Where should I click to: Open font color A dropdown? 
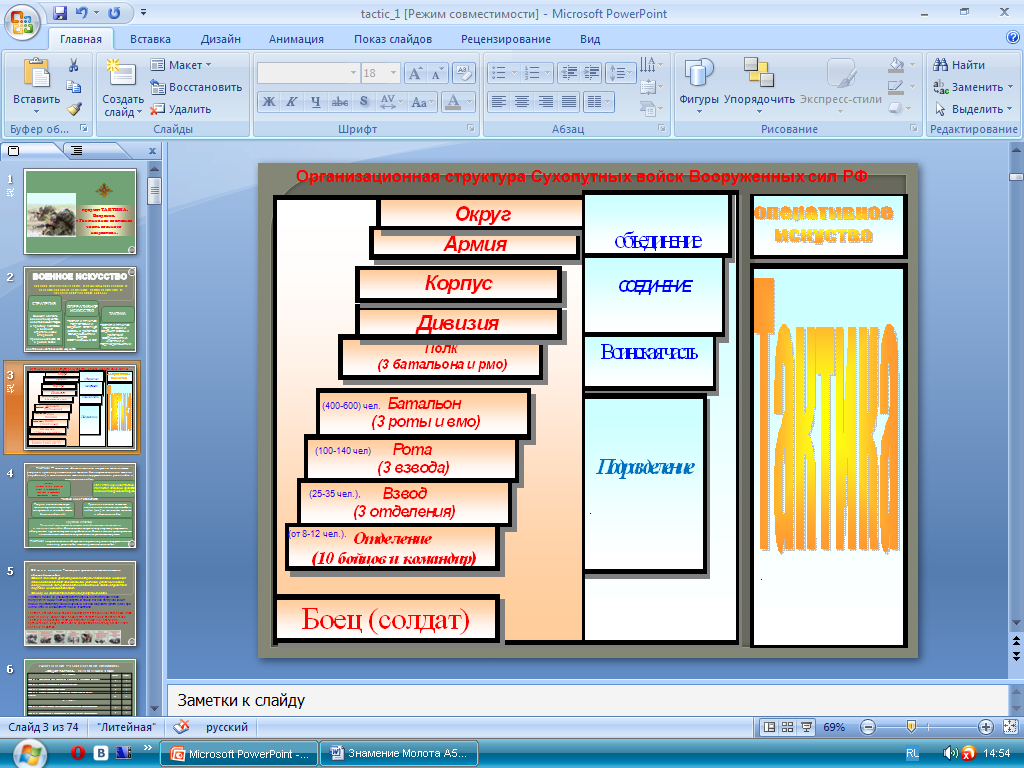pyautogui.click(x=457, y=101)
